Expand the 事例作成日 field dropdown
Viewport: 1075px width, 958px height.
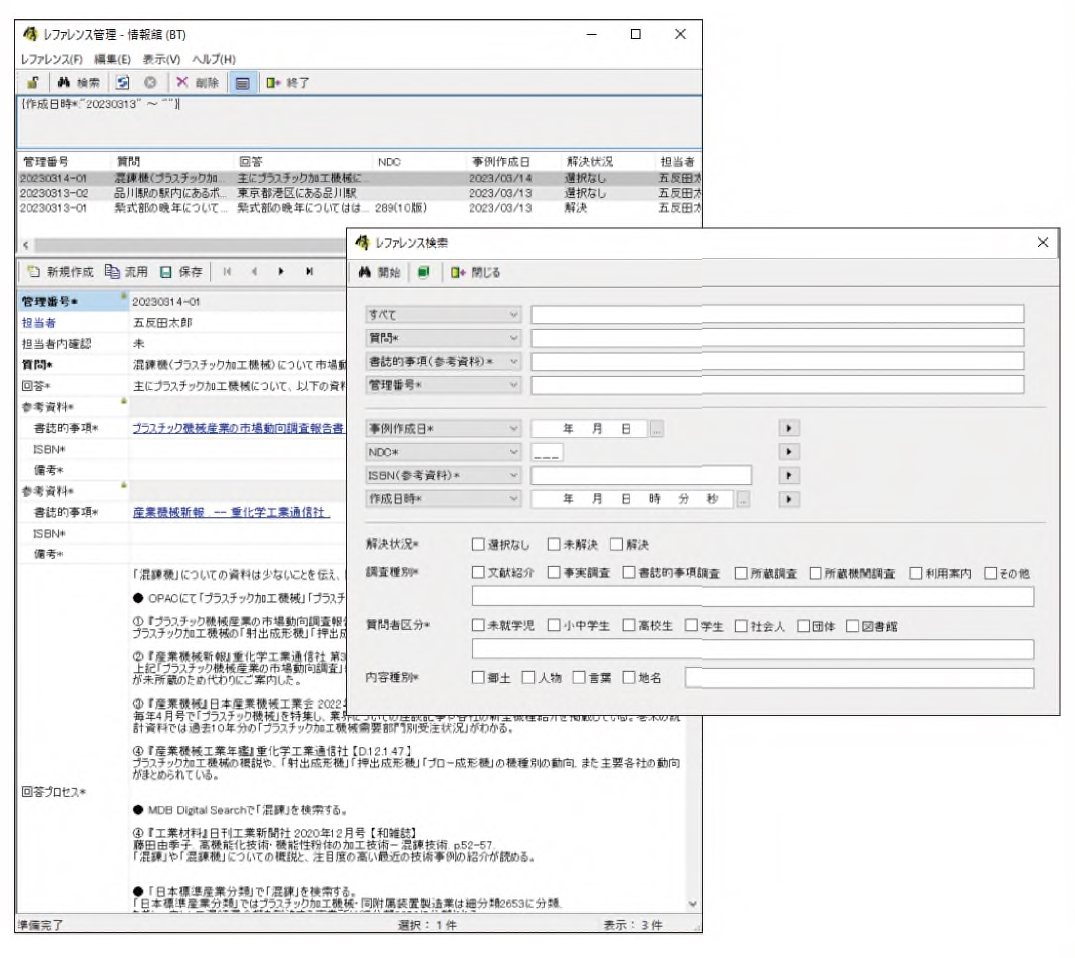(514, 428)
